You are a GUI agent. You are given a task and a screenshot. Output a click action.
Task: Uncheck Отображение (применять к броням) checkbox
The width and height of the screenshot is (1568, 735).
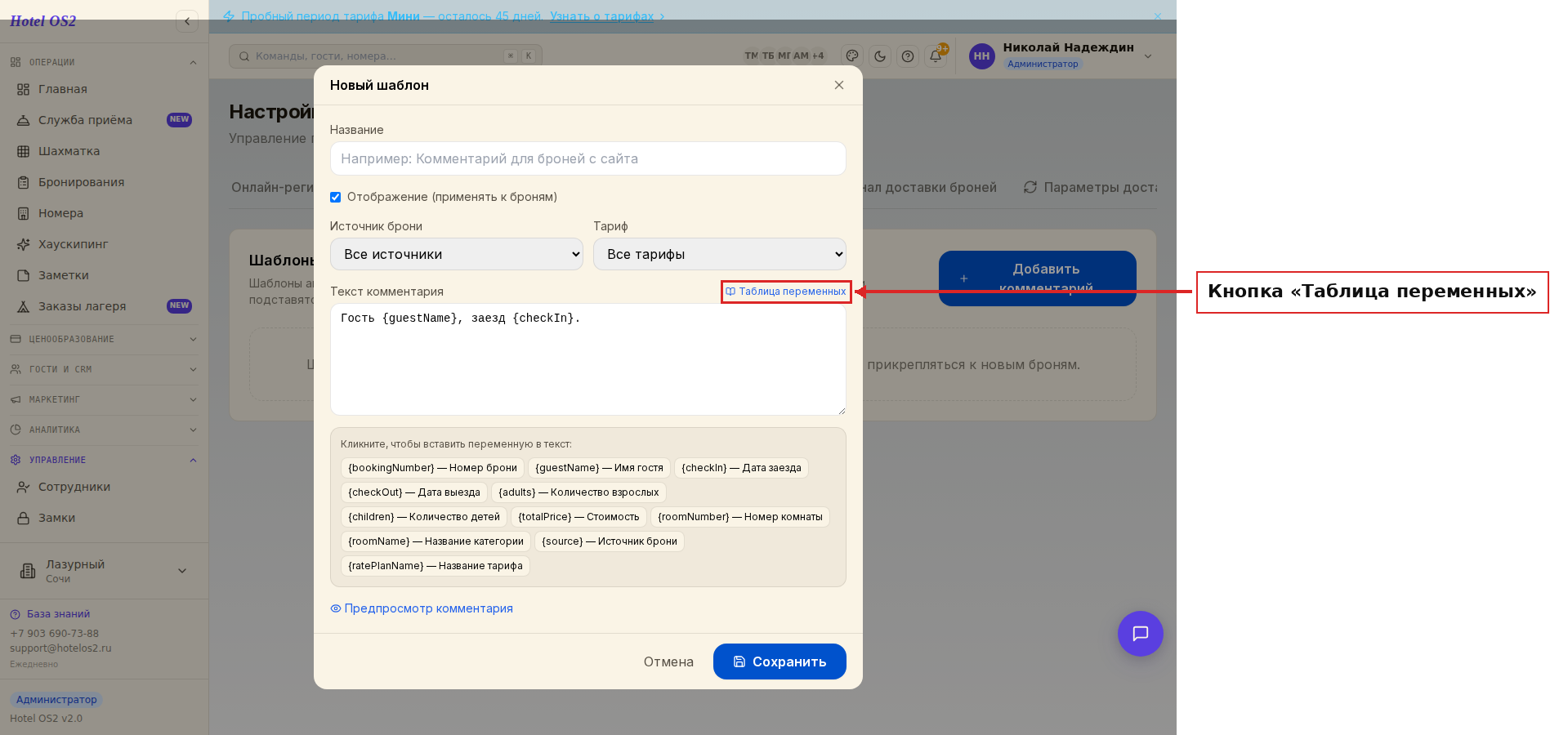pyautogui.click(x=335, y=197)
